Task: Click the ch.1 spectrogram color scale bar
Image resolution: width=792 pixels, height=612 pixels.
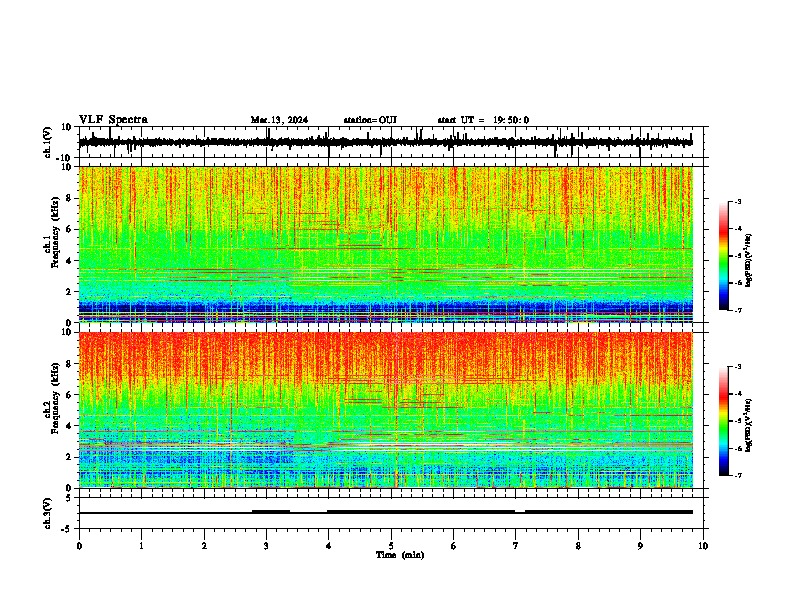Action: coord(723,255)
